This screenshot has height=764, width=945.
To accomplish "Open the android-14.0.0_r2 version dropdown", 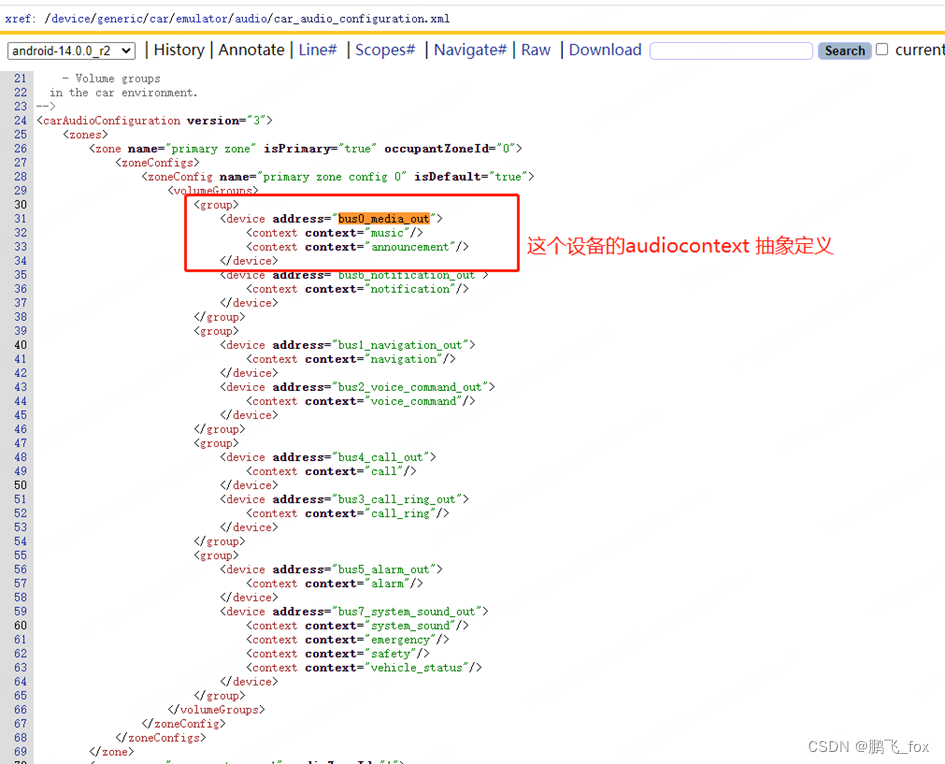I will click(x=71, y=51).
